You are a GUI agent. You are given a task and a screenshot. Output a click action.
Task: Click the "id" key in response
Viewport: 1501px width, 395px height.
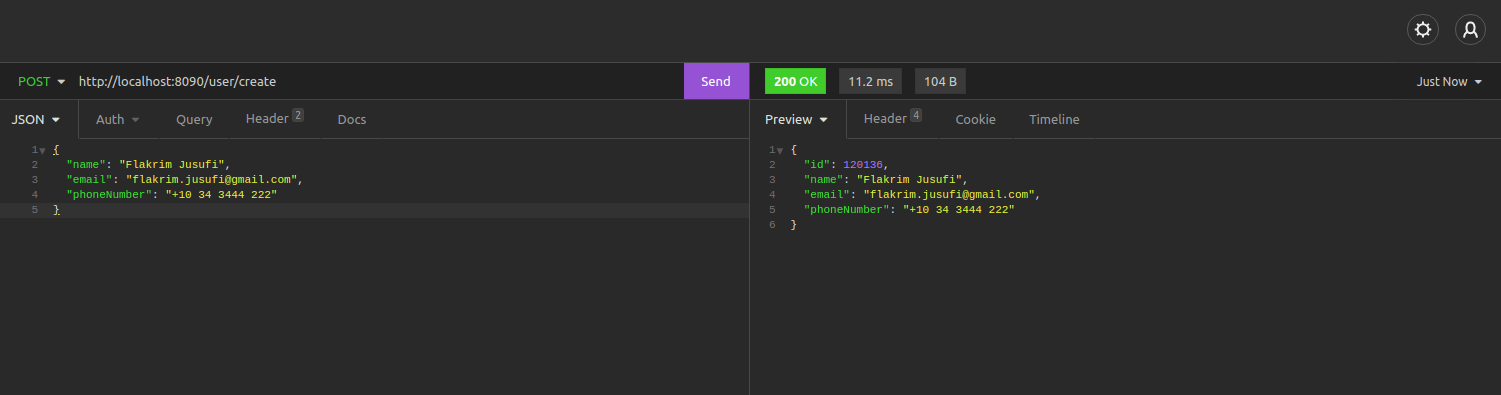tap(817, 164)
